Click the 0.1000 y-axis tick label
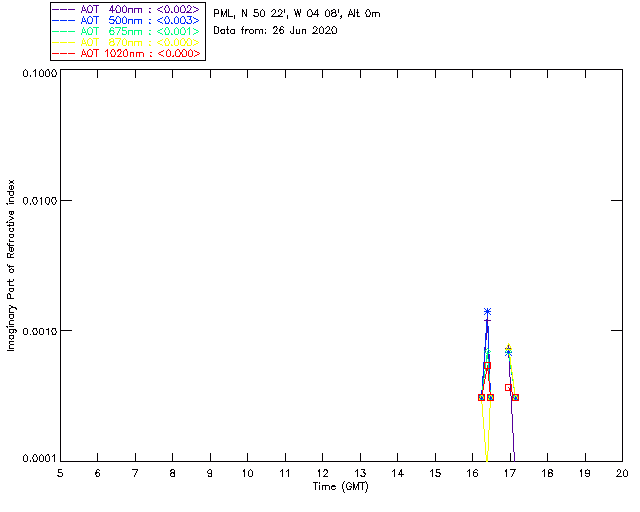Screen dimensions: 640x512 click(39, 73)
